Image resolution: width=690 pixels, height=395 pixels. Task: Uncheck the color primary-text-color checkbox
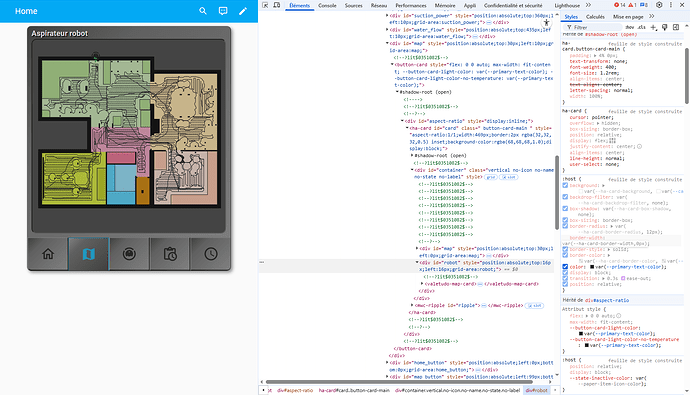click(565, 267)
